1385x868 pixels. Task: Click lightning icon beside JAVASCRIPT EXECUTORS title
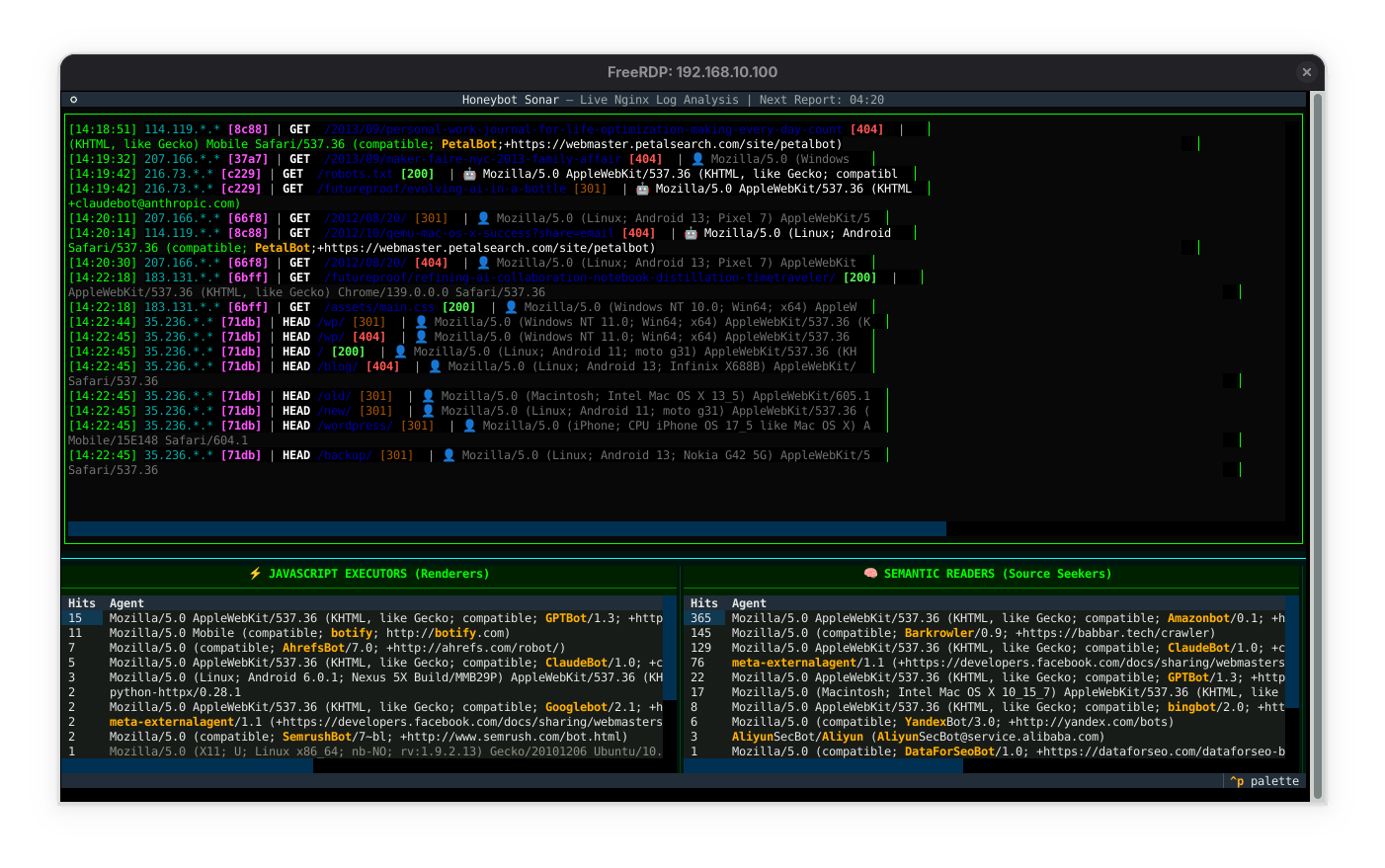tap(255, 574)
